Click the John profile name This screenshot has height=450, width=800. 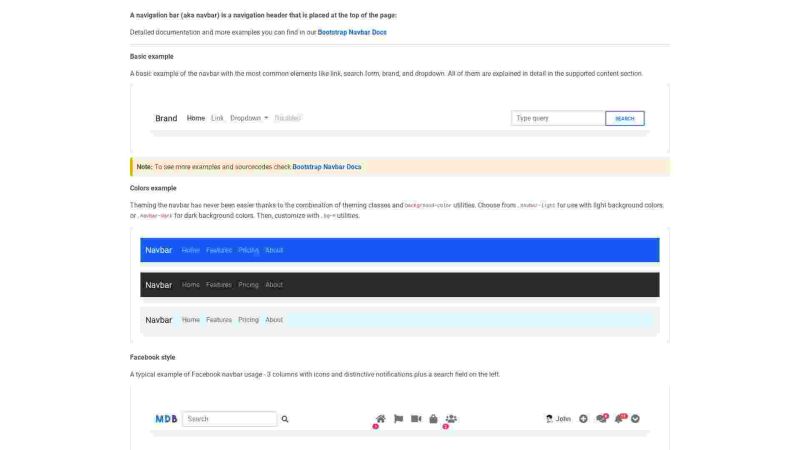click(x=563, y=419)
